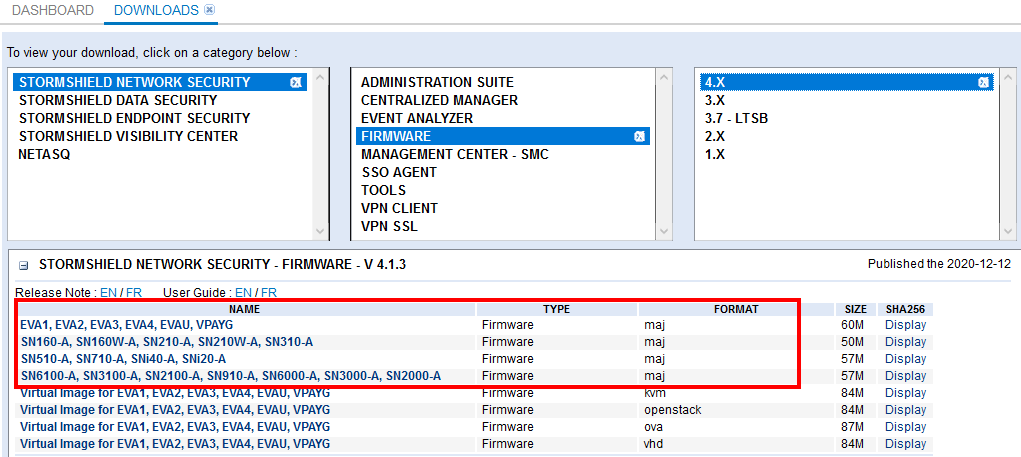Click the x icon on FIRMWARE row
The width and height of the screenshot is (1021, 457).
click(x=640, y=136)
